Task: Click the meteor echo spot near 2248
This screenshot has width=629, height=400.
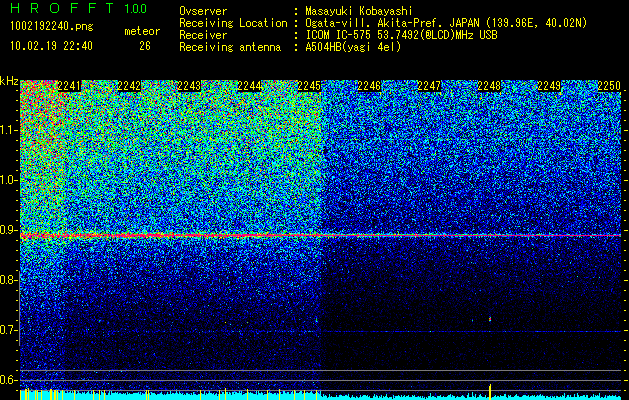Action: click(490, 319)
